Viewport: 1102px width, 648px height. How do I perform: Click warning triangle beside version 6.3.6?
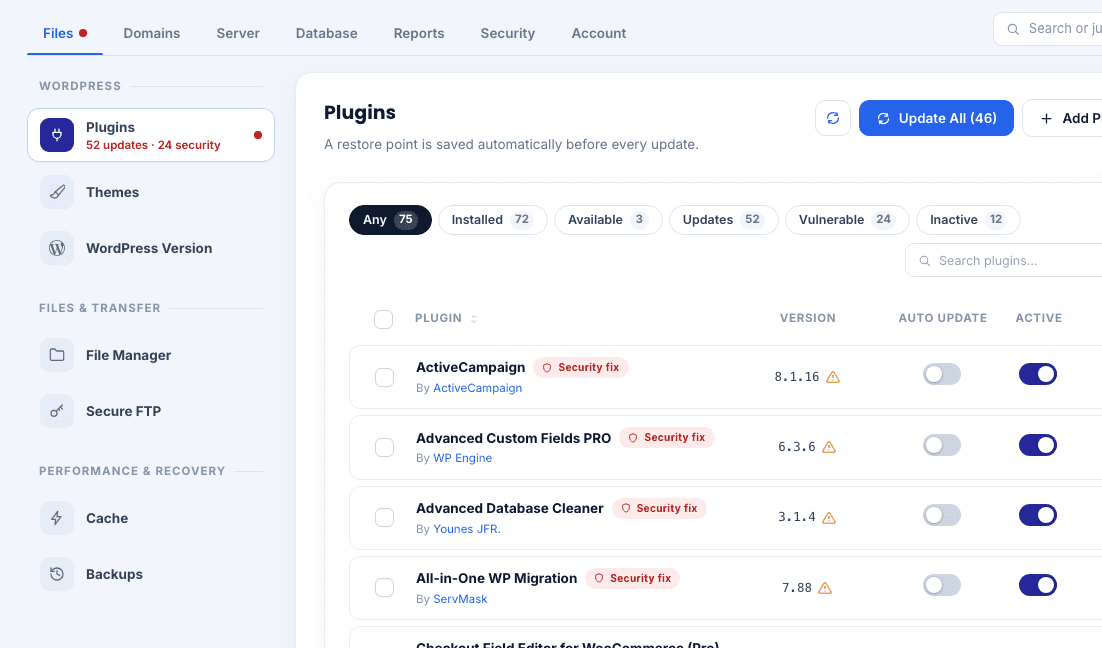click(829, 447)
